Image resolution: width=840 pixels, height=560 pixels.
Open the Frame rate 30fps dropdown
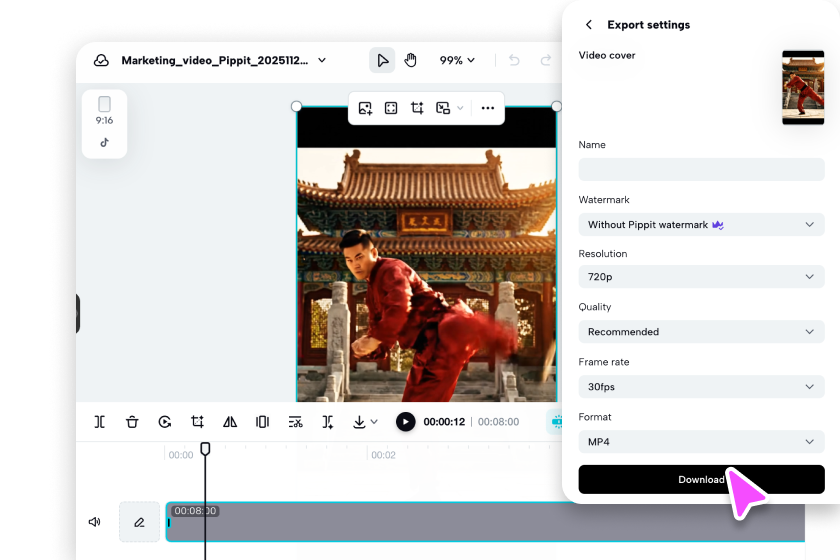tap(701, 386)
